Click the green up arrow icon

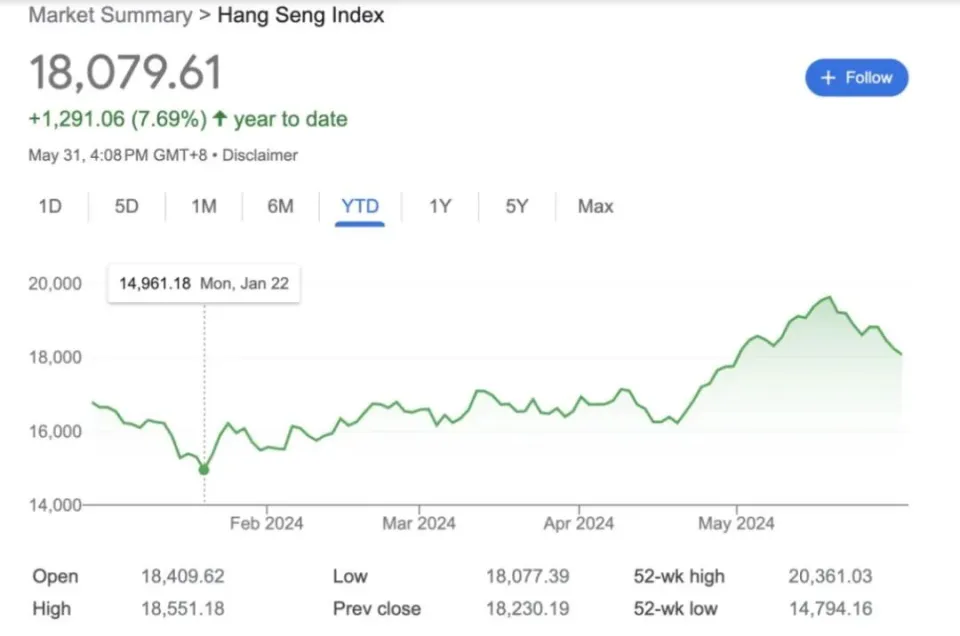click(x=219, y=119)
